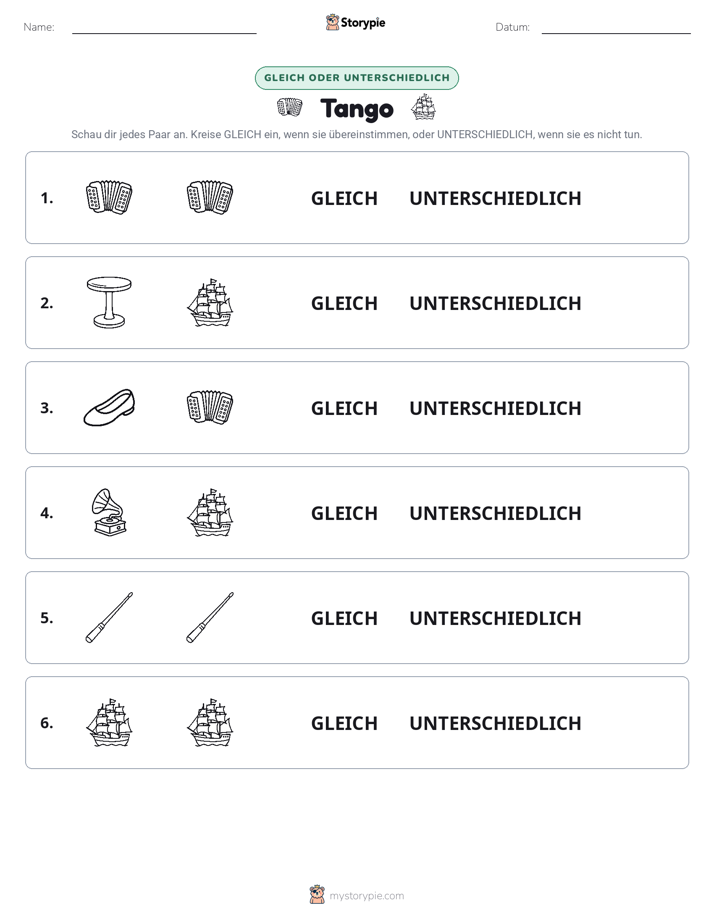This screenshot has width=714, height=924.
Task: Click the Storypie logo at top
Action: [355, 22]
